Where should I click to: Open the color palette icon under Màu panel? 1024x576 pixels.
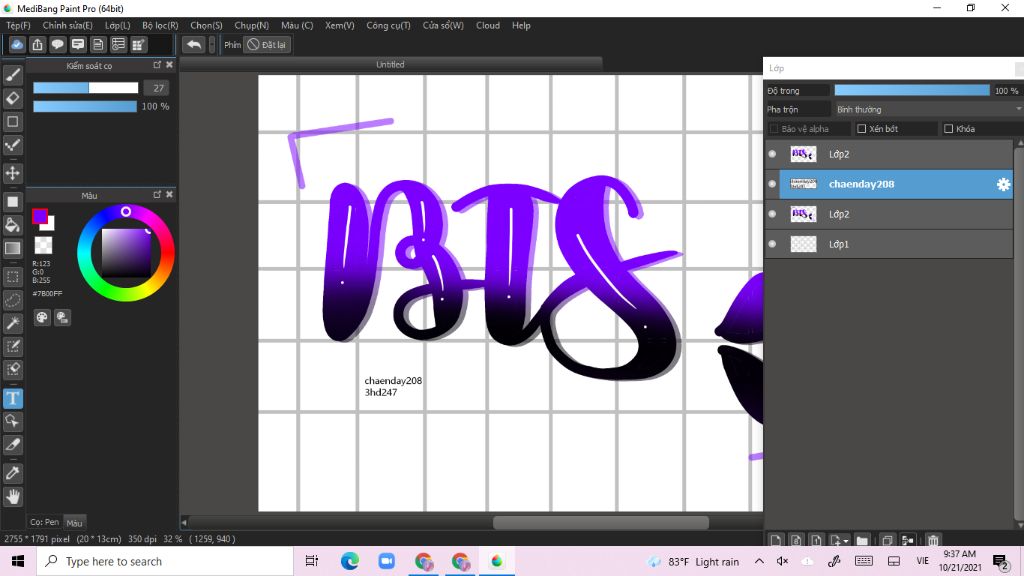(42, 317)
